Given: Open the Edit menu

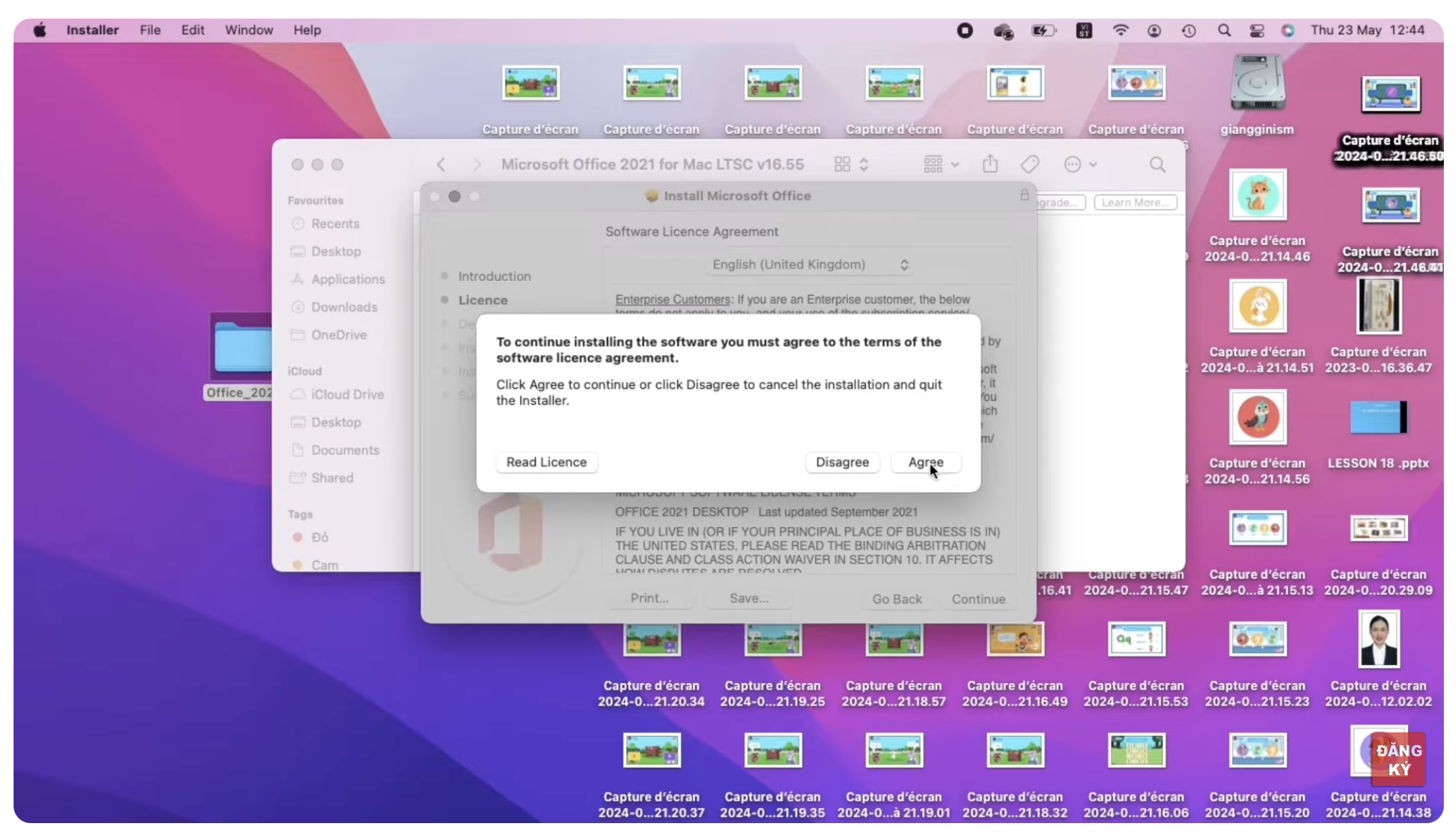Looking at the screenshot, I should tap(192, 30).
